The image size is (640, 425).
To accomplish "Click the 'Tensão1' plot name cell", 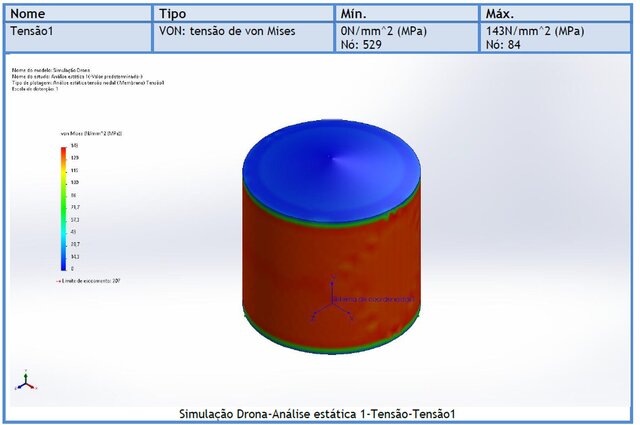I will click(x=32, y=31).
